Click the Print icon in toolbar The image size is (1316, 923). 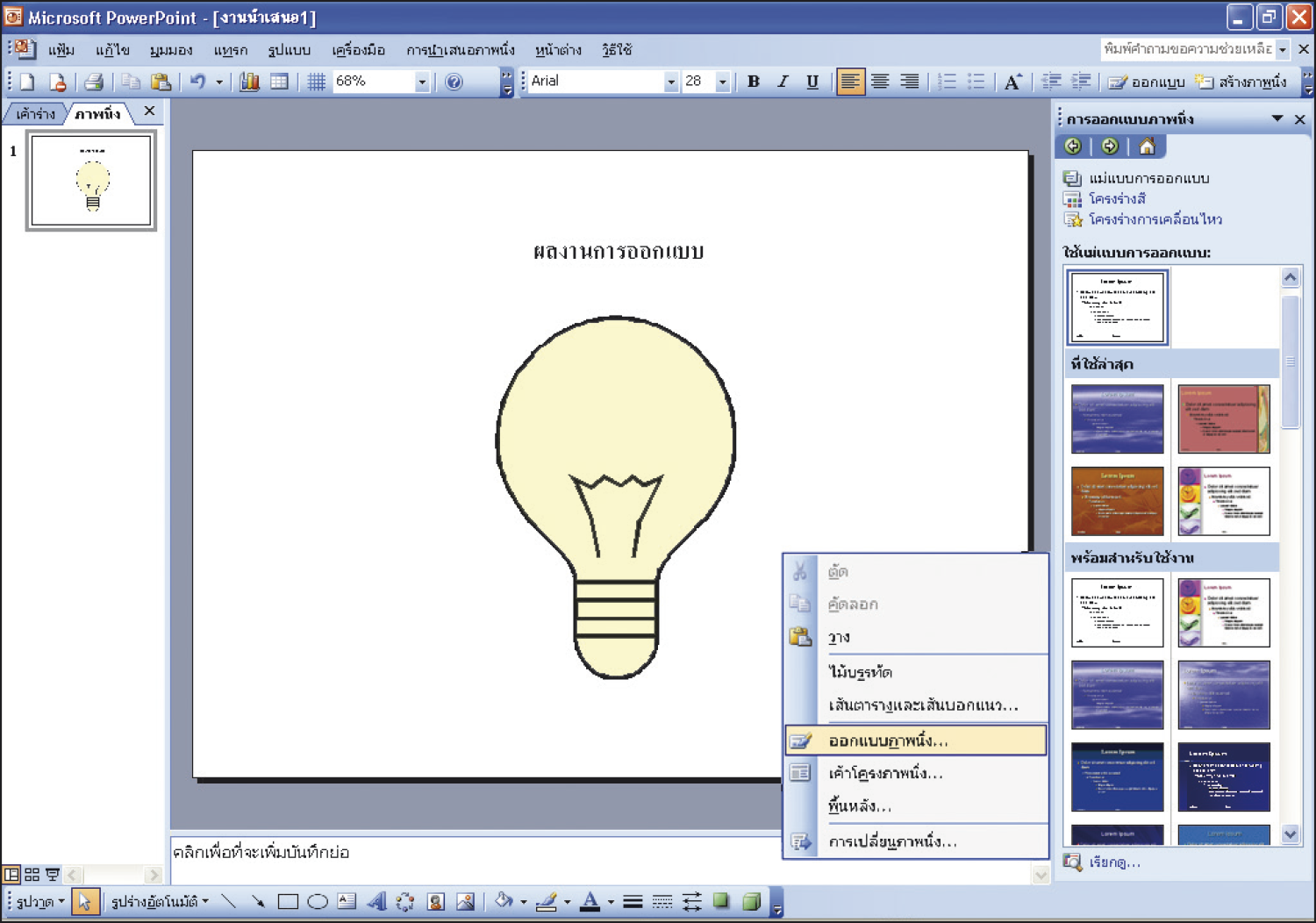click(x=94, y=82)
